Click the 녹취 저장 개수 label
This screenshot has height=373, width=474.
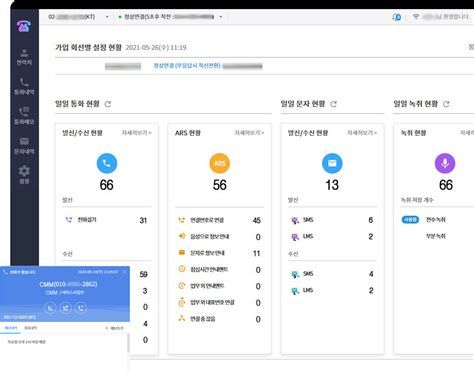point(417,200)
